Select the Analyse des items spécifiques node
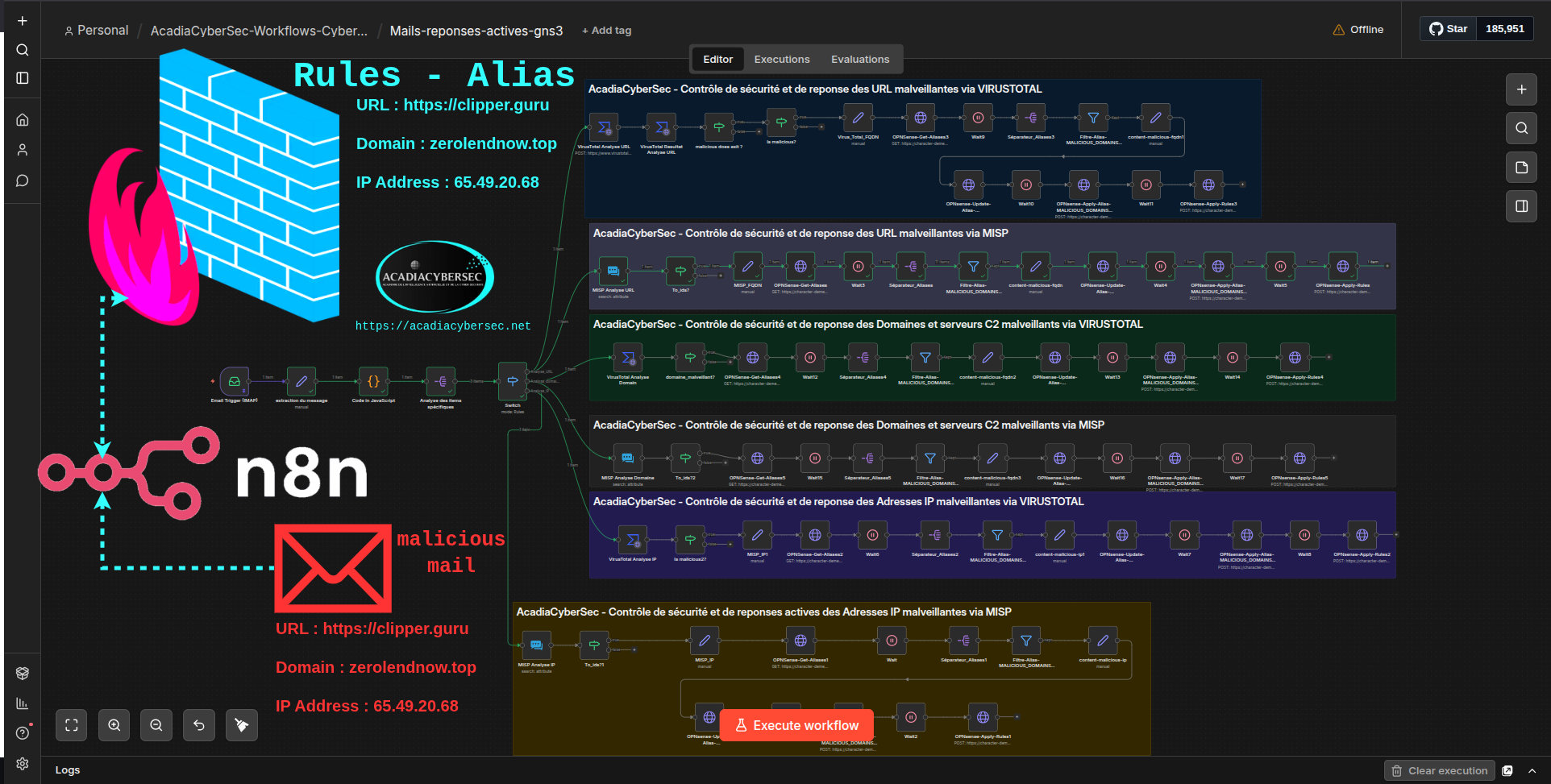The height and width of the screenshot is (784, 1551). [x=441, y=381]
